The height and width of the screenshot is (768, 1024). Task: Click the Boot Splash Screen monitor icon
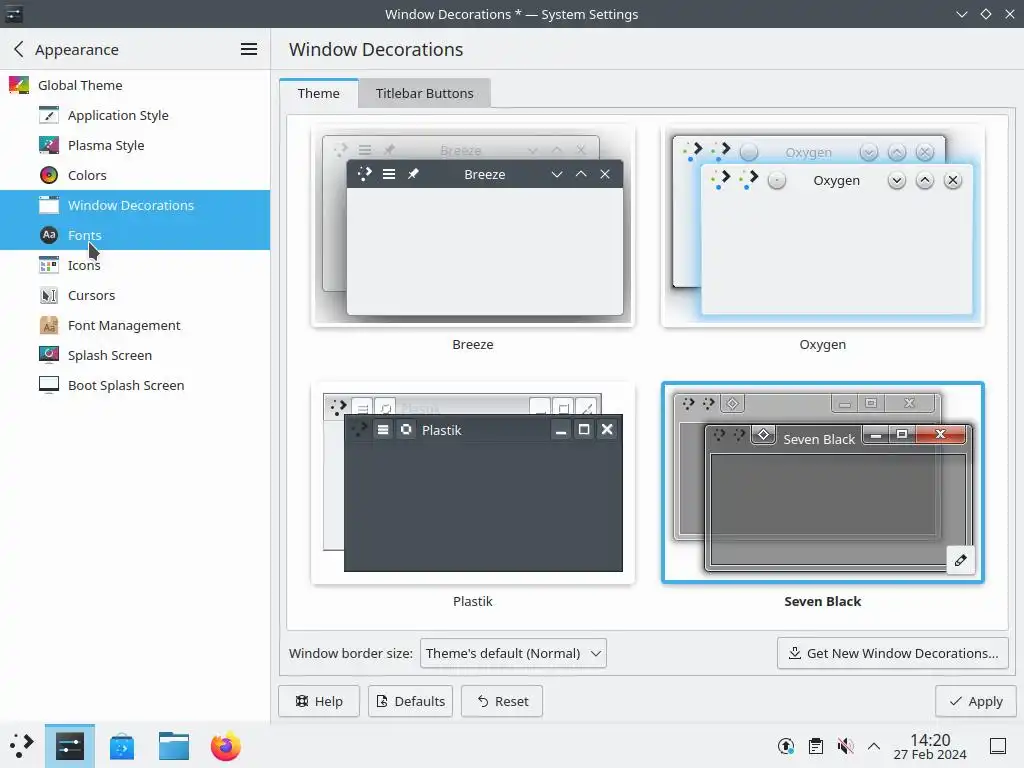point(49,385)
